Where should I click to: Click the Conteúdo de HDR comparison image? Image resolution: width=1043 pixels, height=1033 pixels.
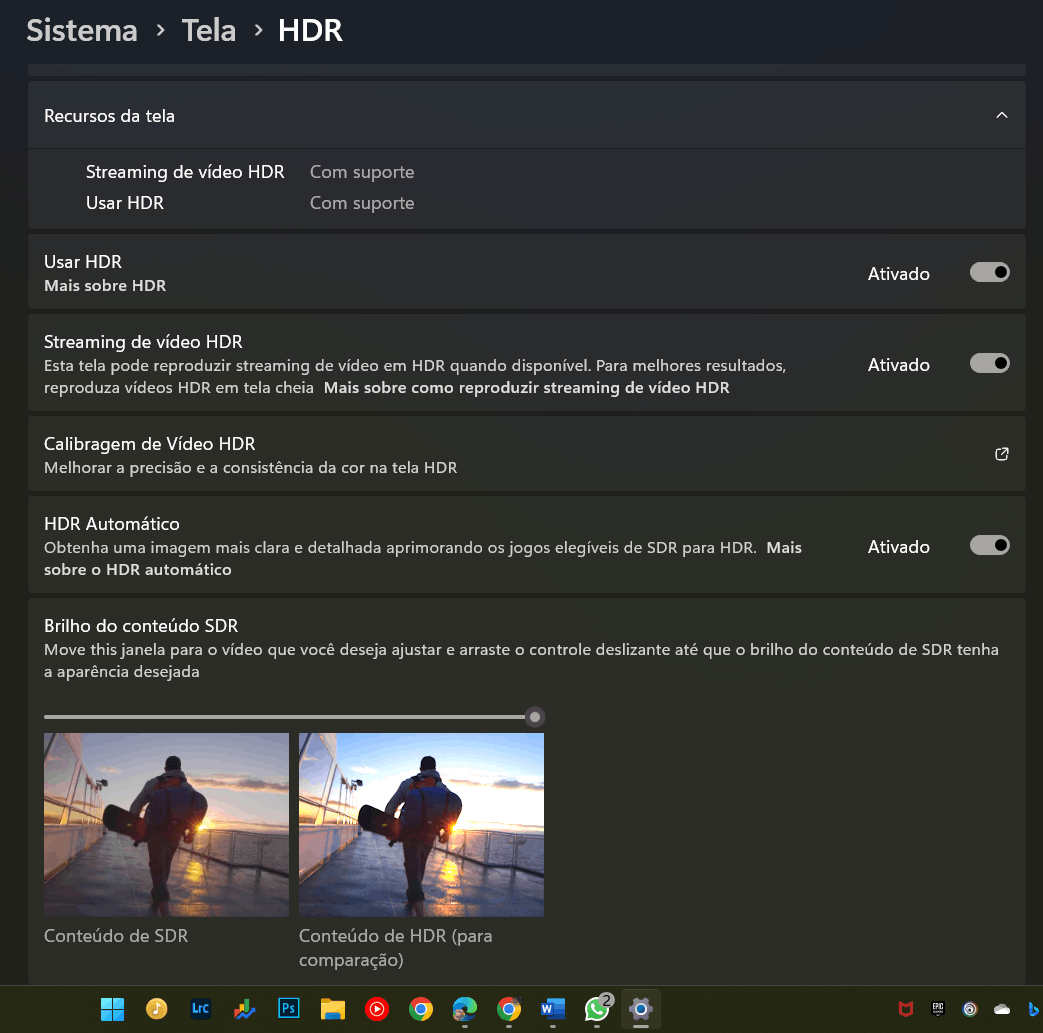421,824
